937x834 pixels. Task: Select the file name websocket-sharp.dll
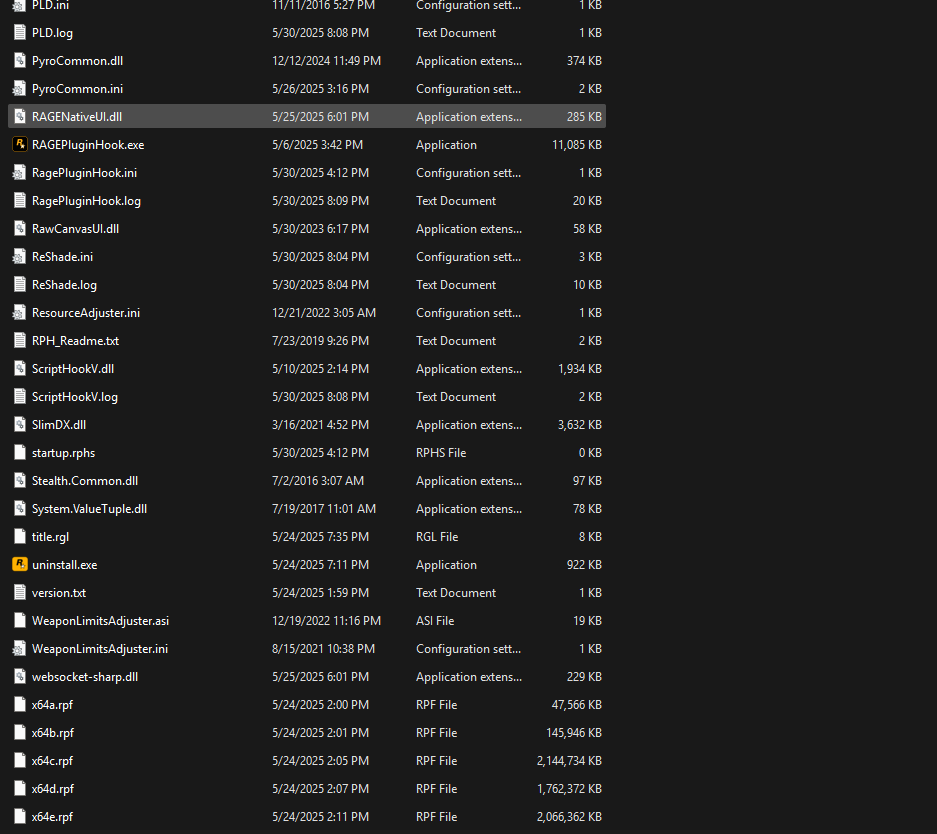(x=85, y=677)
